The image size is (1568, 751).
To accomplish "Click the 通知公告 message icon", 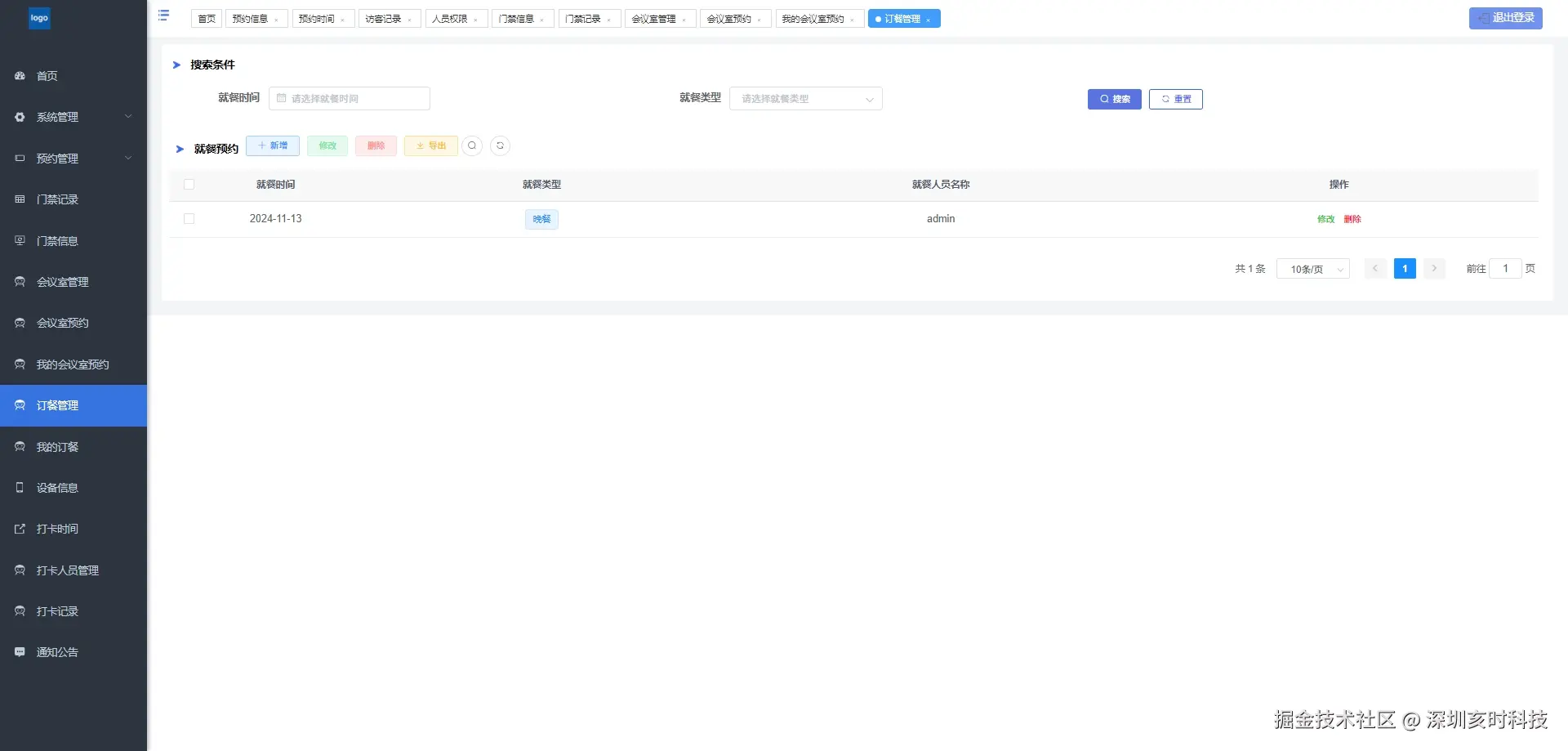I will click(x=20, y=652).
